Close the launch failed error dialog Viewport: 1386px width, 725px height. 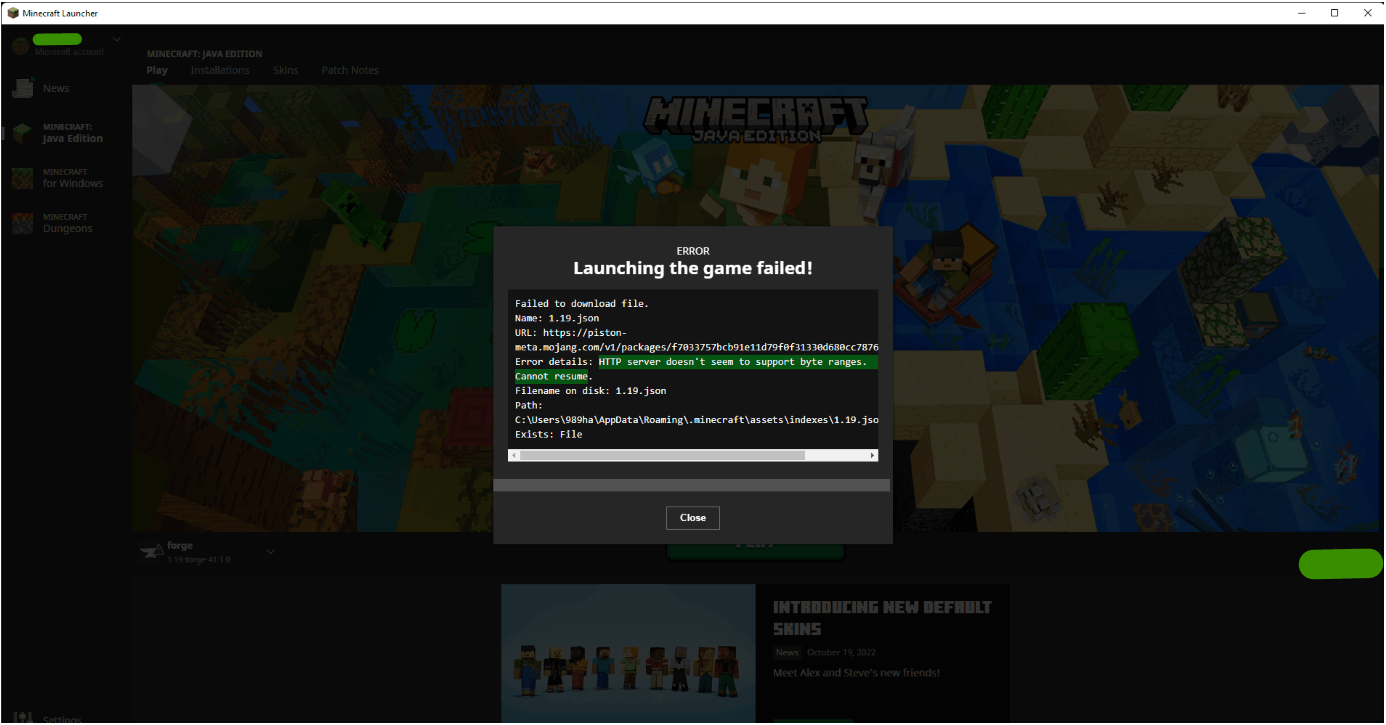692,517
